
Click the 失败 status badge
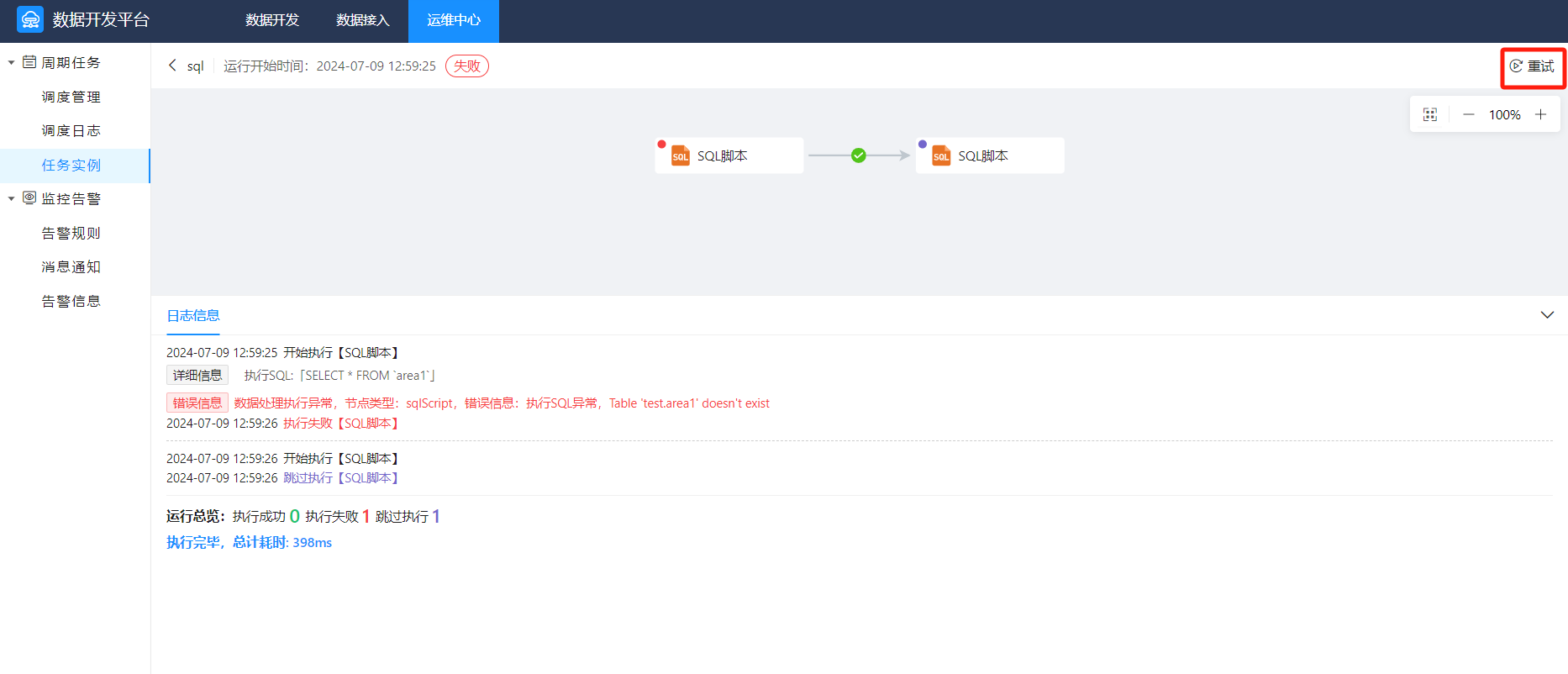pyautogui.click(x=467, y=66)
